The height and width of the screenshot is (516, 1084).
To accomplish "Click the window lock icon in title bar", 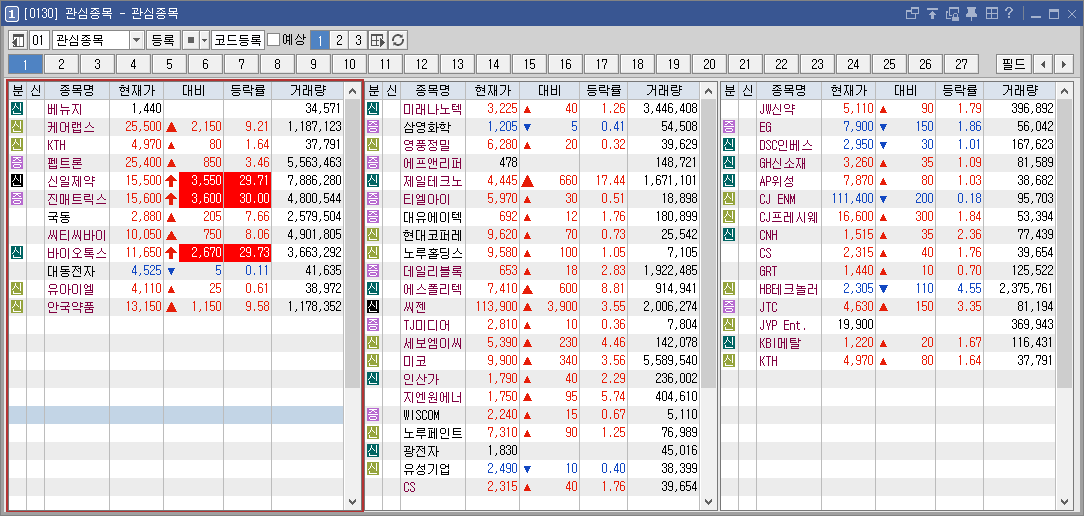I will (953, 13).
